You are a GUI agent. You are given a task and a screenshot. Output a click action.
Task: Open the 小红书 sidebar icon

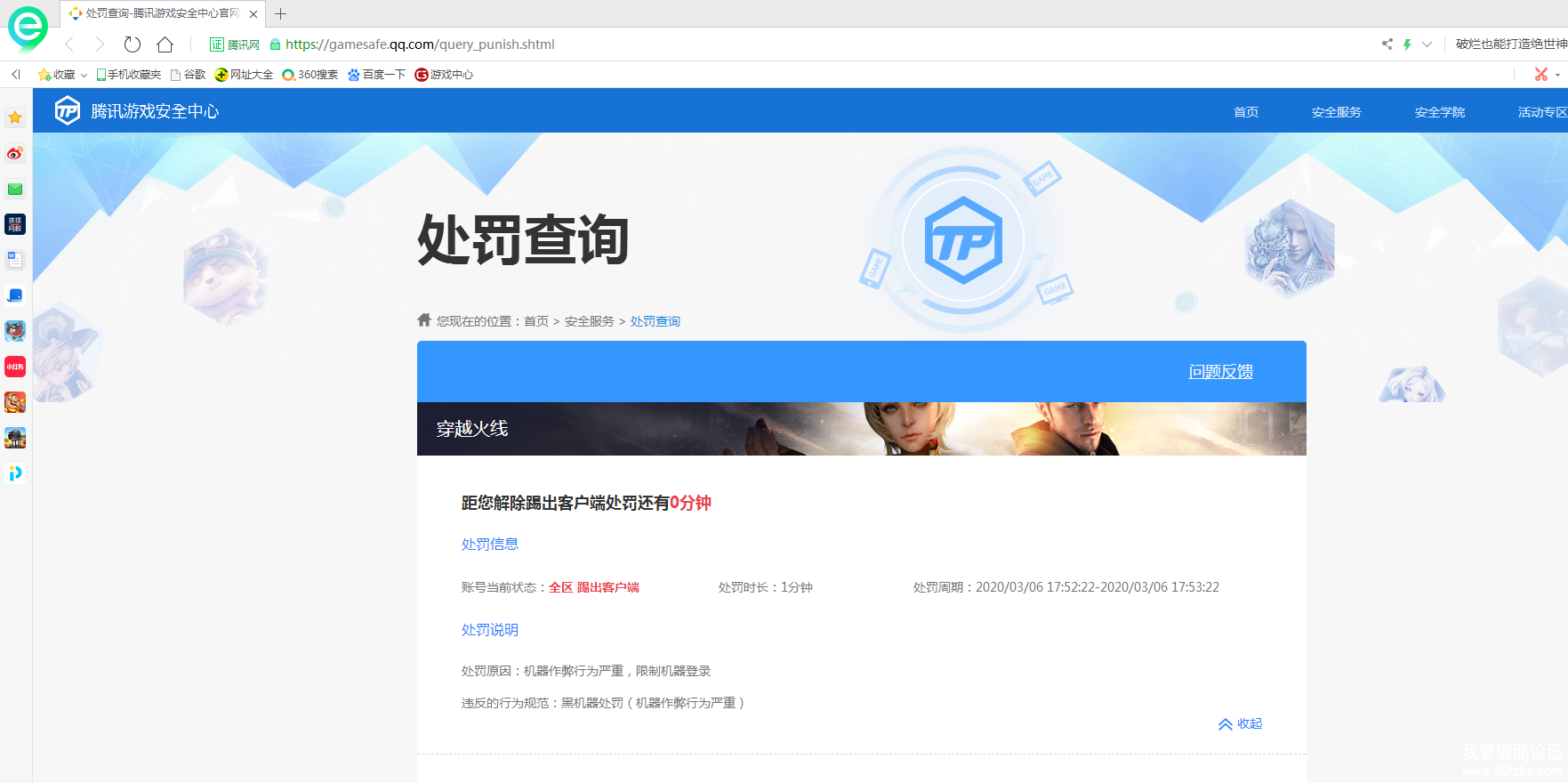point(15,367)
